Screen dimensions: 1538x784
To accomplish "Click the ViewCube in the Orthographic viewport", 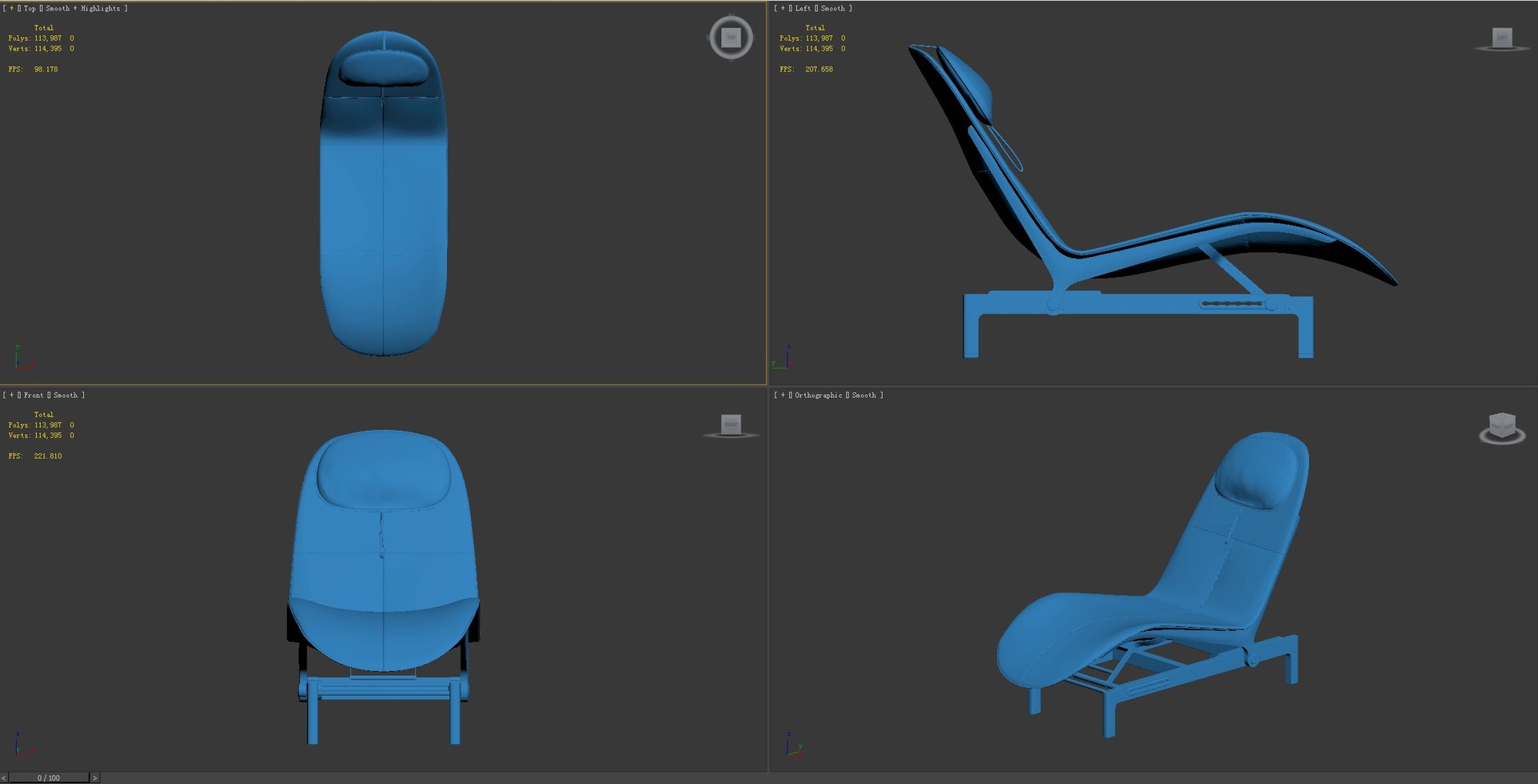I will tap(1502, 425).
